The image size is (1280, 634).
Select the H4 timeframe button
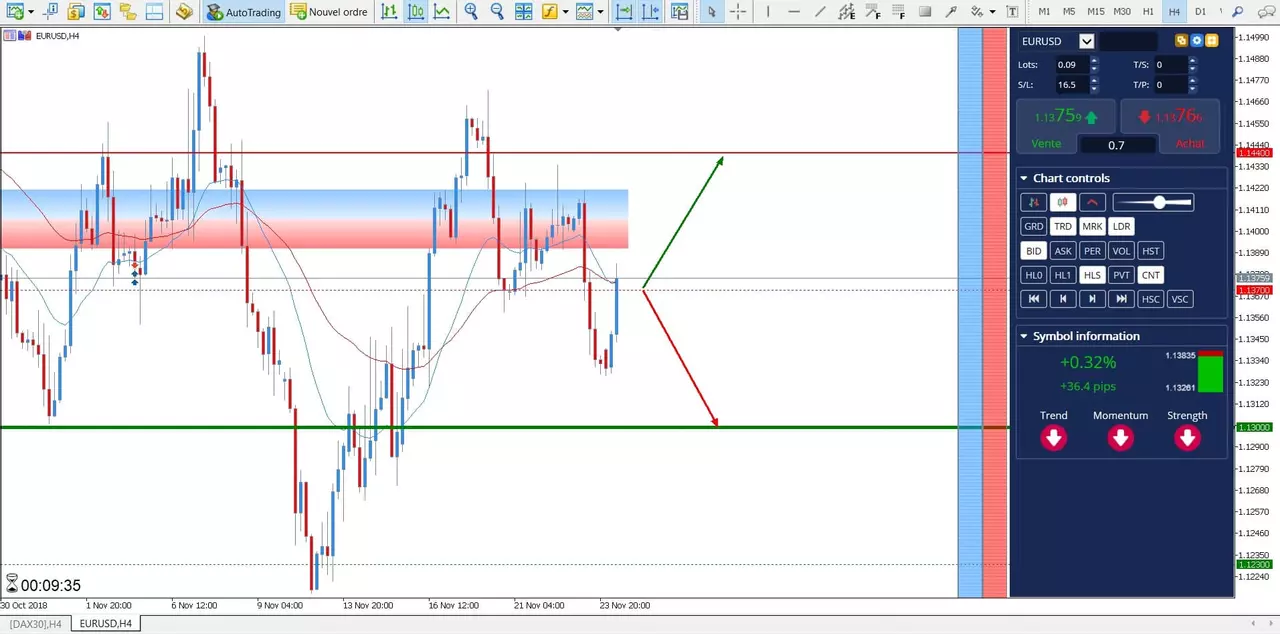click(x=1174, y=12)
